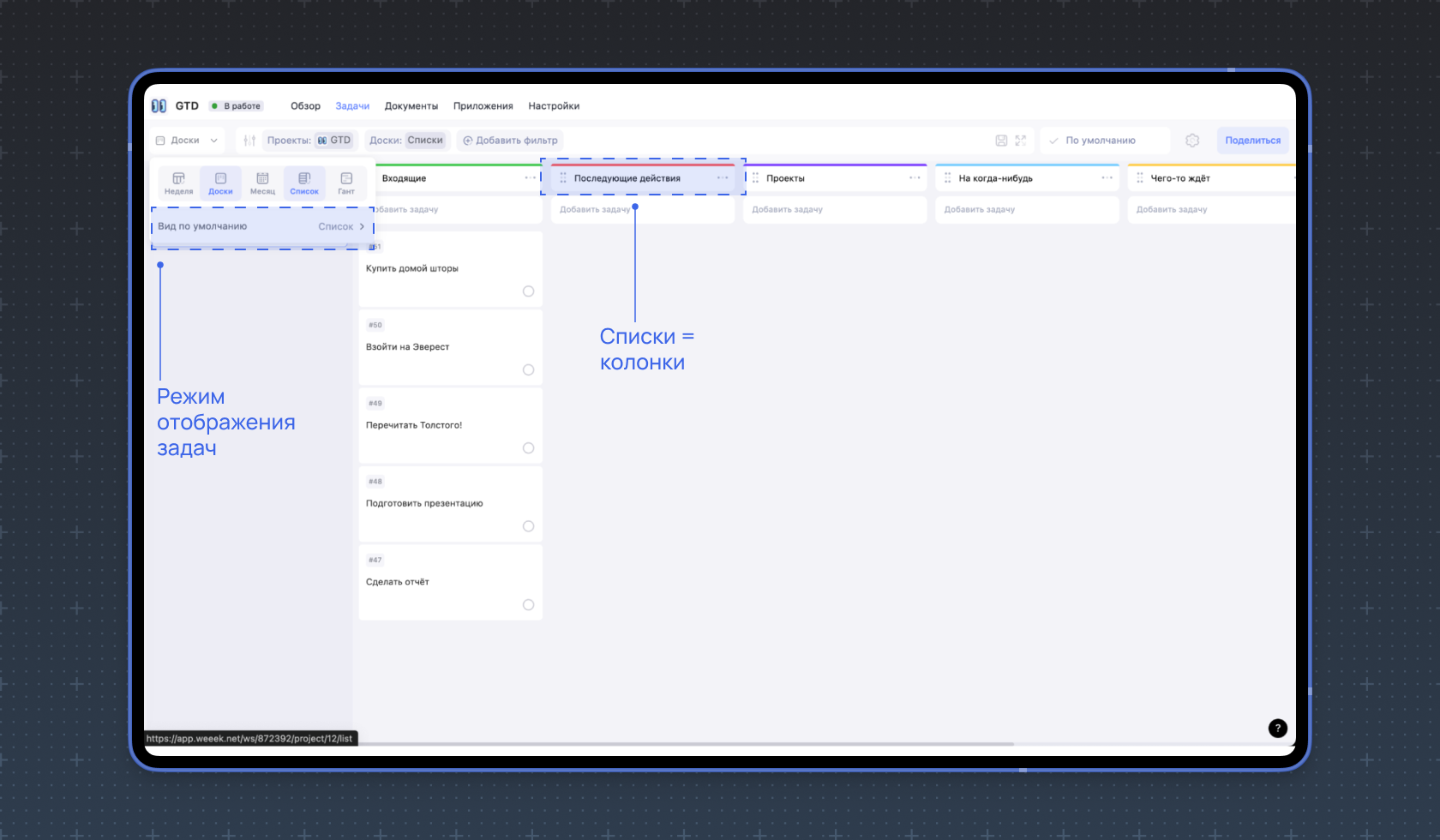The image size is (1440, 840).
Task: Open the Документы tab
Action: tap(411, 106)
